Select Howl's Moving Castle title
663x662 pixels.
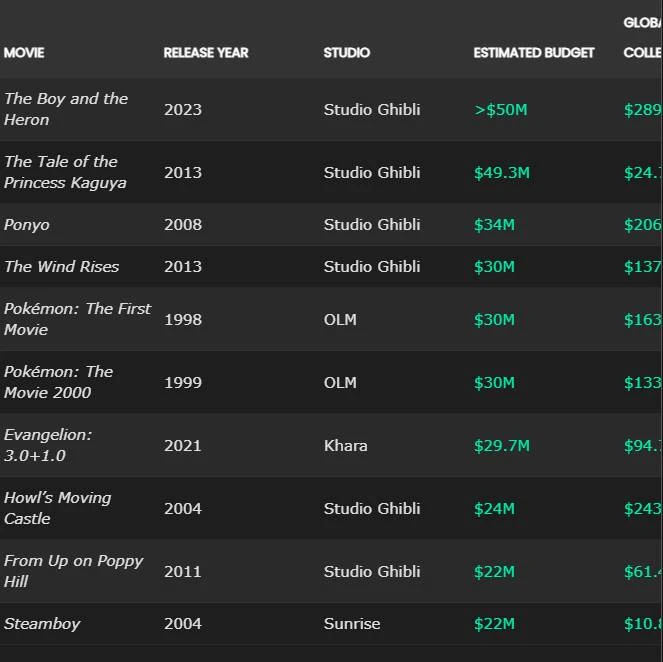(57, 508)
